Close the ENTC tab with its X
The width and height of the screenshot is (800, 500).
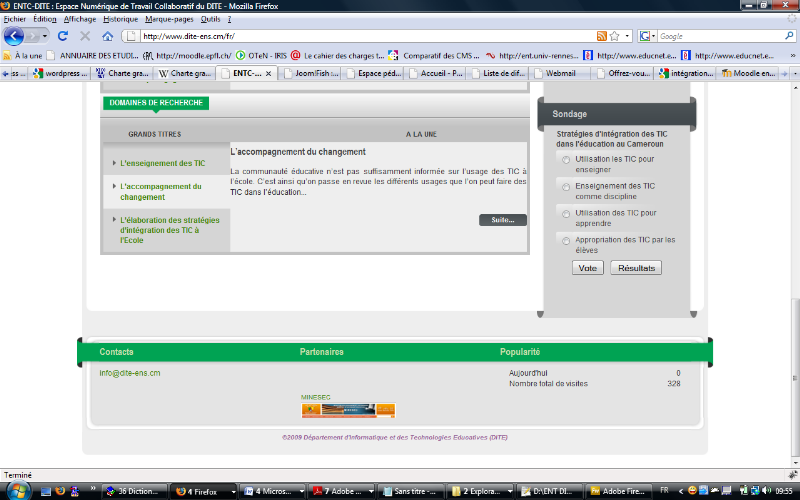(268, 73)
